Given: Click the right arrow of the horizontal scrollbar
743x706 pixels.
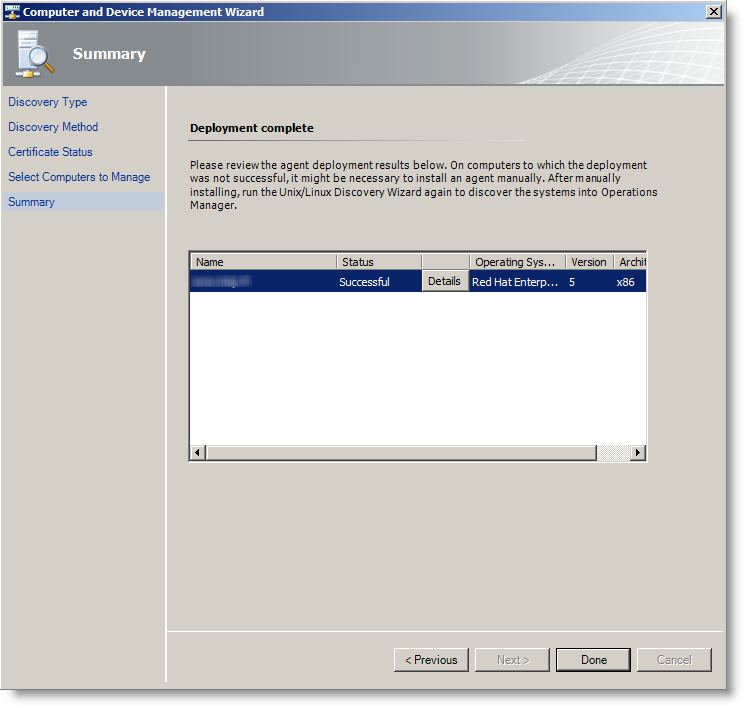Looking at the screenshot, I should [x=637, y=453].
